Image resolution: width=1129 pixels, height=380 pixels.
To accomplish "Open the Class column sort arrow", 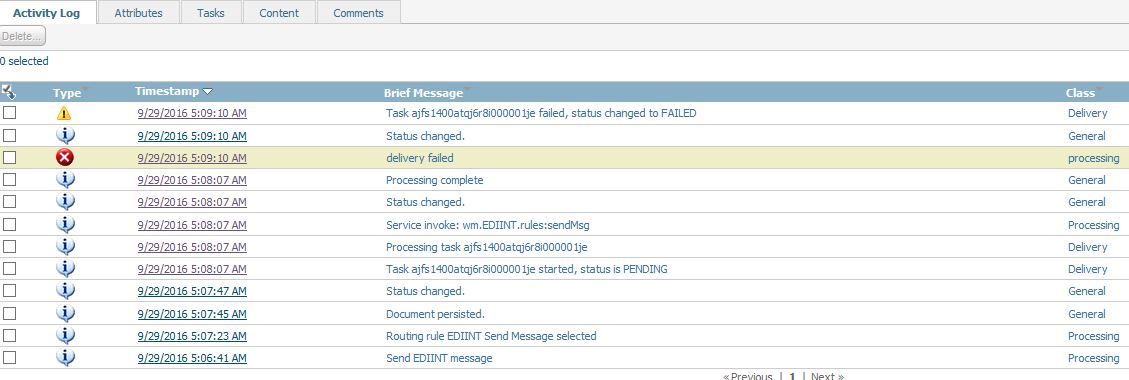I will tap(1099, 91).
